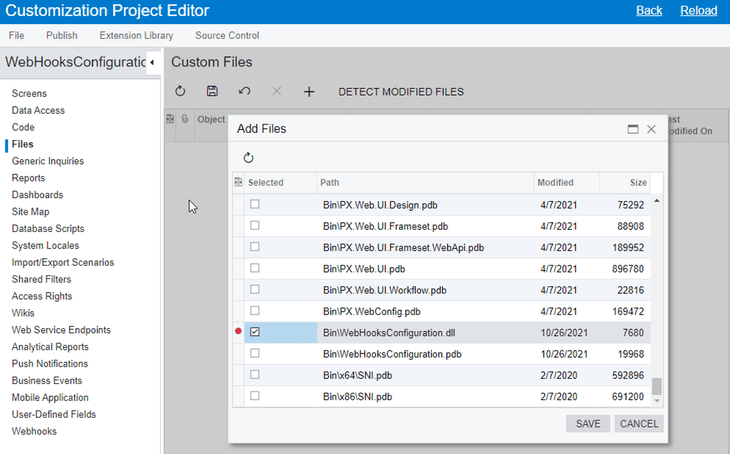Open the File menu

tap(16, 35)
